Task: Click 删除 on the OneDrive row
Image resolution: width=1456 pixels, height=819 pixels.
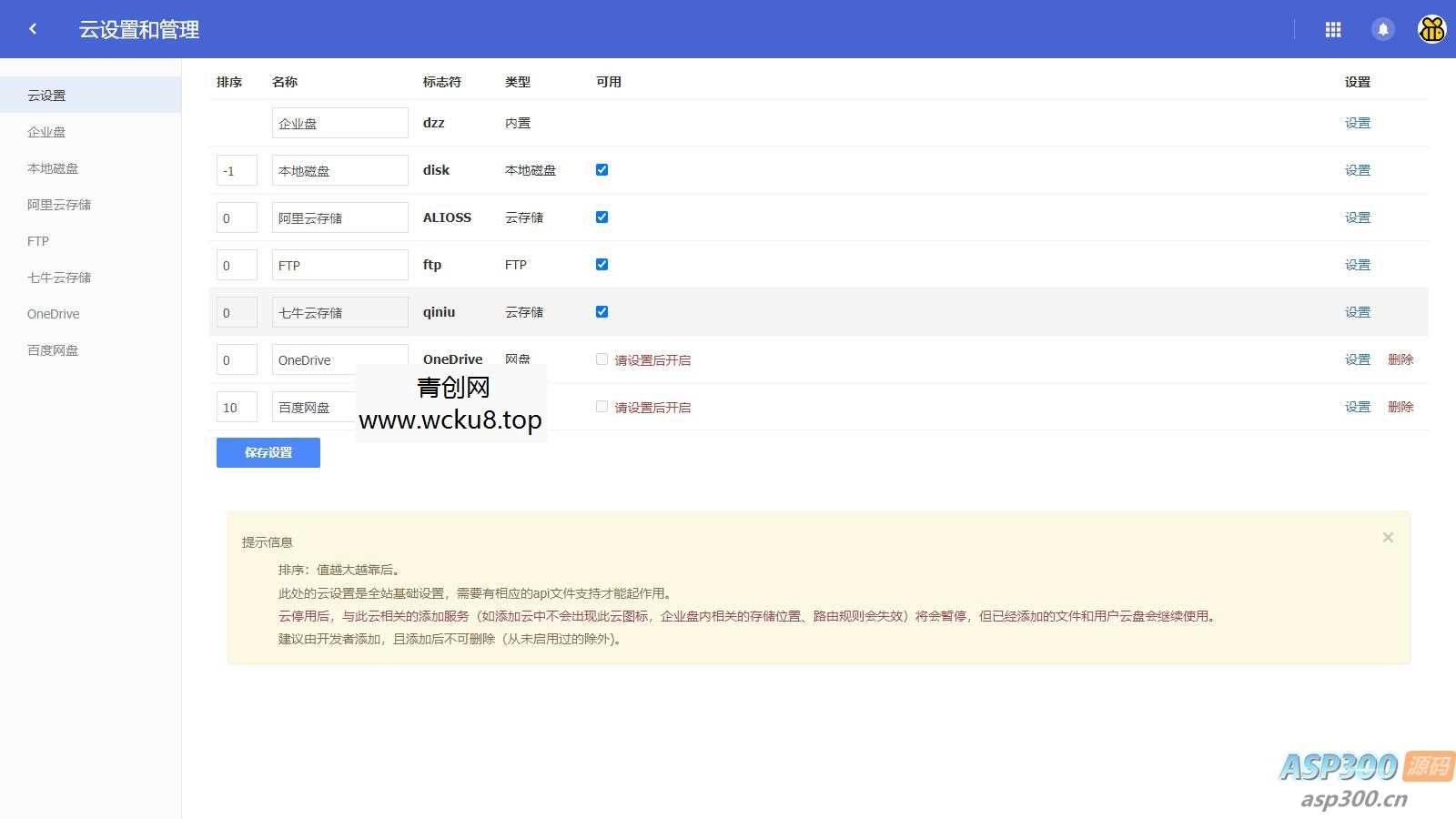Action: click(x=1401, y=359)
